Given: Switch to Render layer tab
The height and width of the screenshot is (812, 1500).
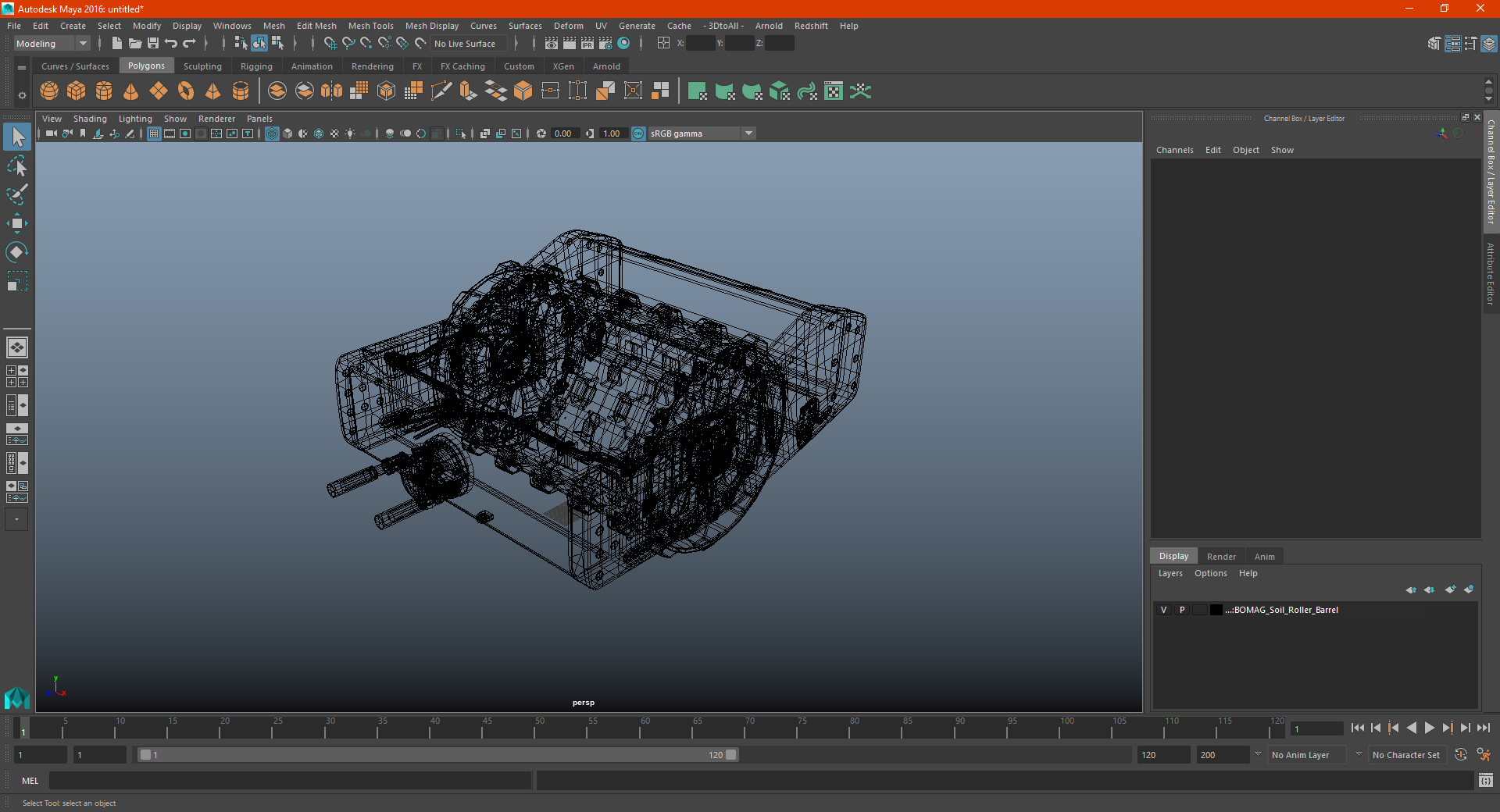Looking at the screenshot, I should 1221,557.
